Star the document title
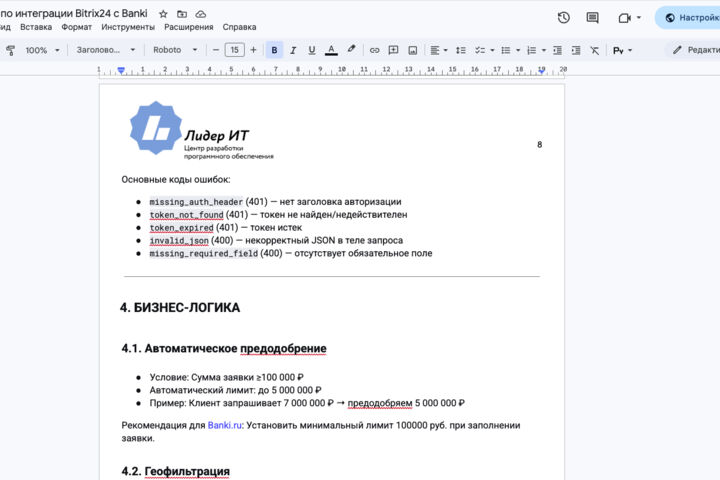 tap(163, 14)
